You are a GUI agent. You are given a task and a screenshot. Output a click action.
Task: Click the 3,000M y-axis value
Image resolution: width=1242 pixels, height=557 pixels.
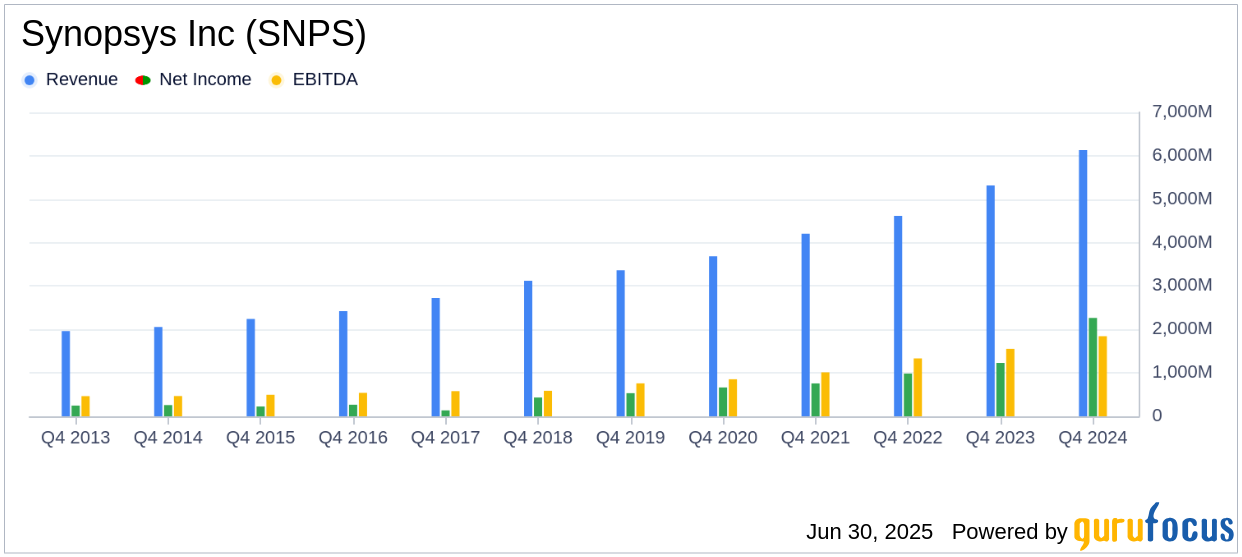(x=1182, y=285)
